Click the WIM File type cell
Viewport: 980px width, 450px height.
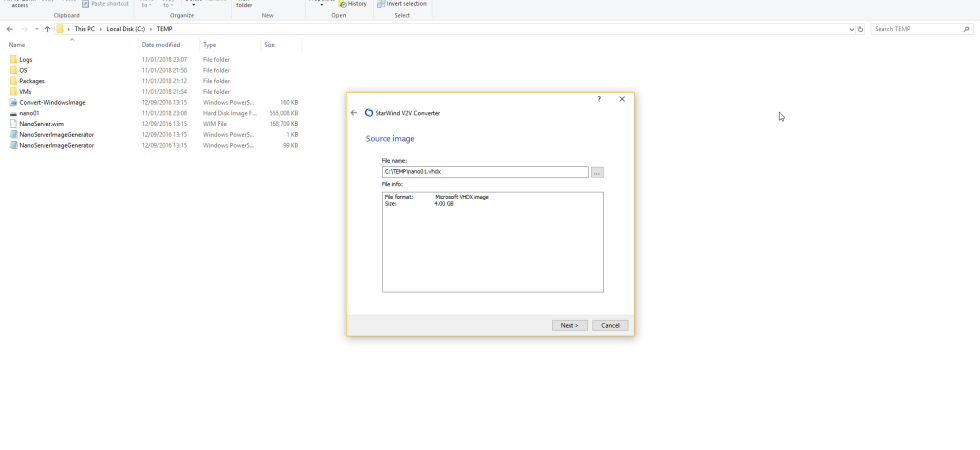pyautogui.click(x=214, y=124)
